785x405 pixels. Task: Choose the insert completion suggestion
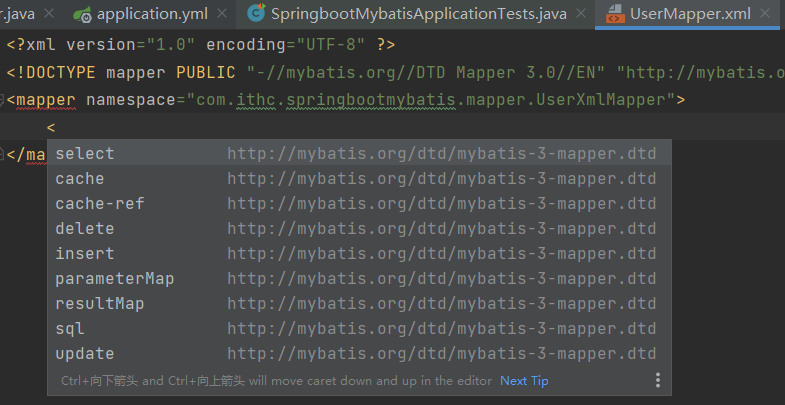click(x=359, y=253)
